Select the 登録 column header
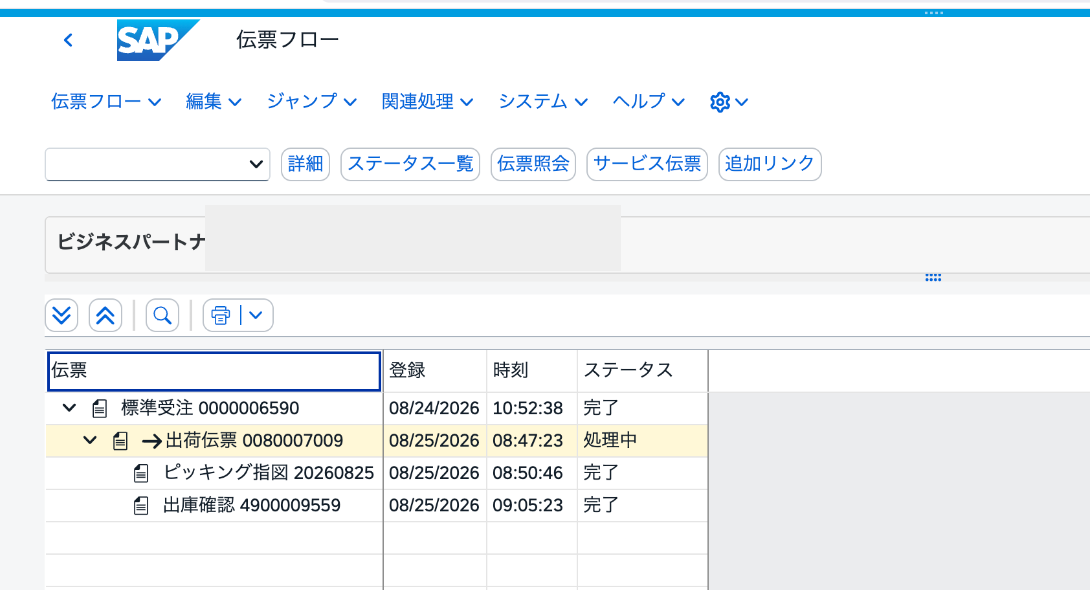The width and height of the screenshot is (1090, 590). pyautogui.click(x=434, y=371)
